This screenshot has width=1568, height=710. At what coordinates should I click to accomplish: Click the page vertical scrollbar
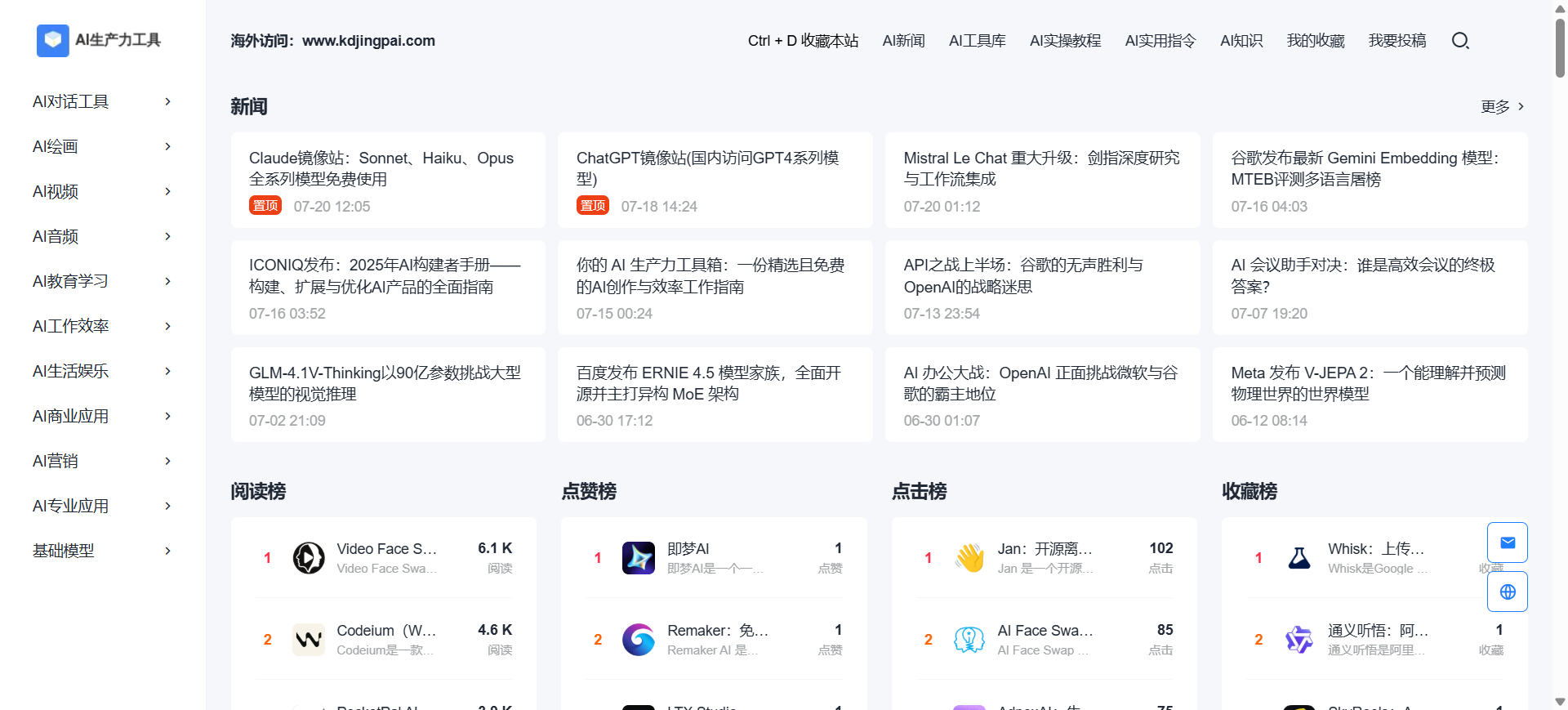tap(1560, 49)
